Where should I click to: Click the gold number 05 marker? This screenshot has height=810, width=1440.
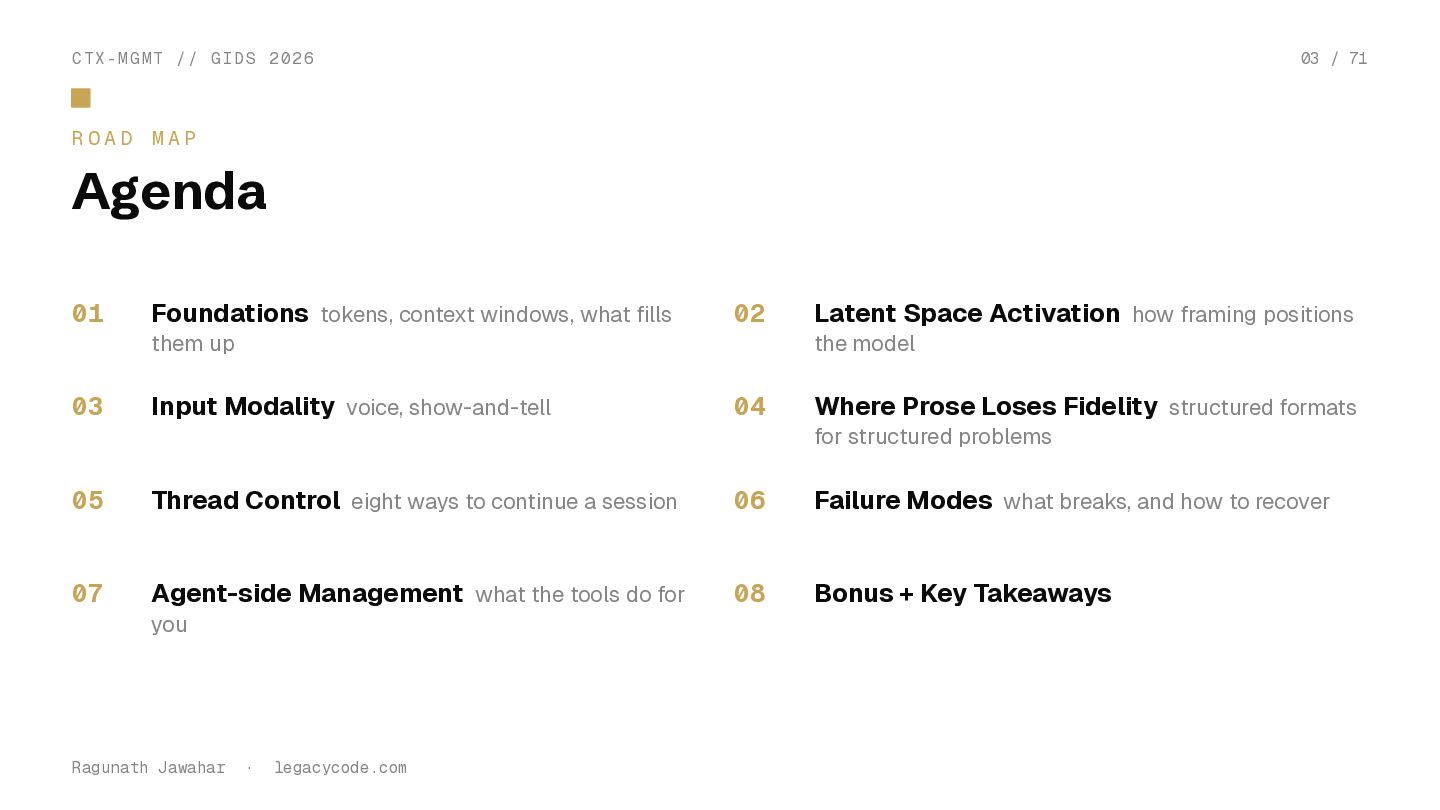coord(88,501)
